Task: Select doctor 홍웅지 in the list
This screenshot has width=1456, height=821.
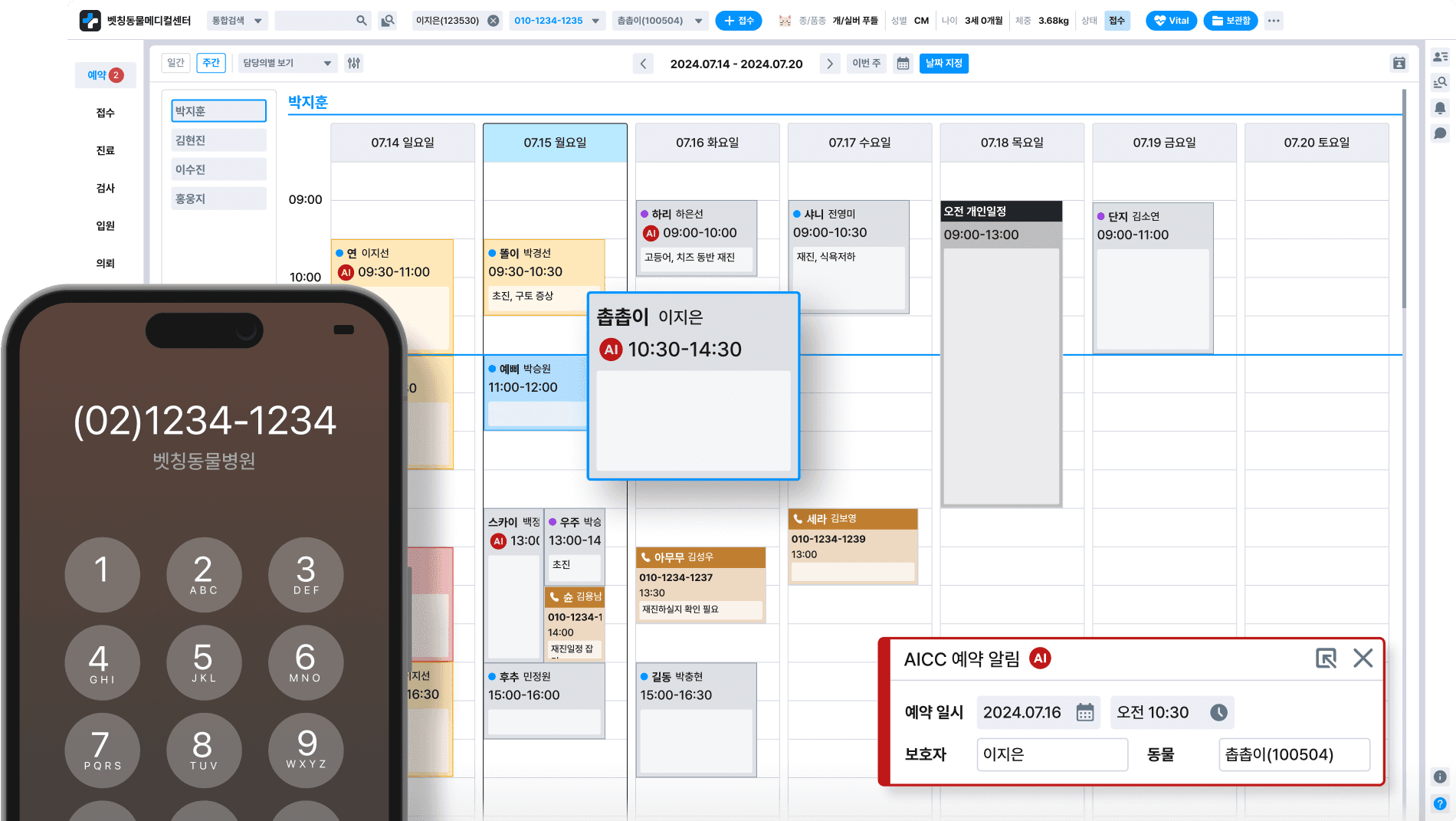Action: click(x=218, y=199)
